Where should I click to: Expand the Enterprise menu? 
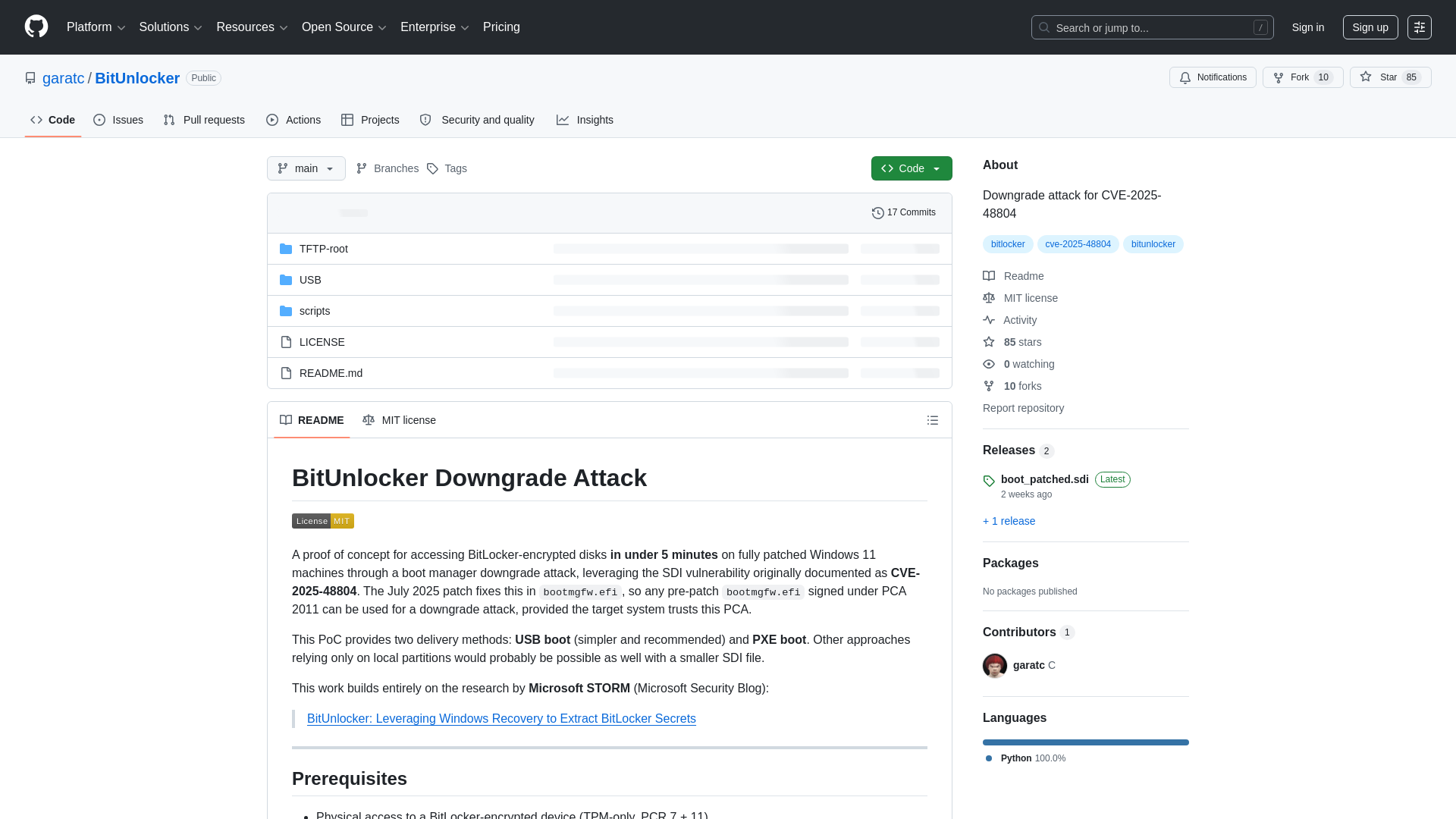pyautogui.click(x=435, y=27)
